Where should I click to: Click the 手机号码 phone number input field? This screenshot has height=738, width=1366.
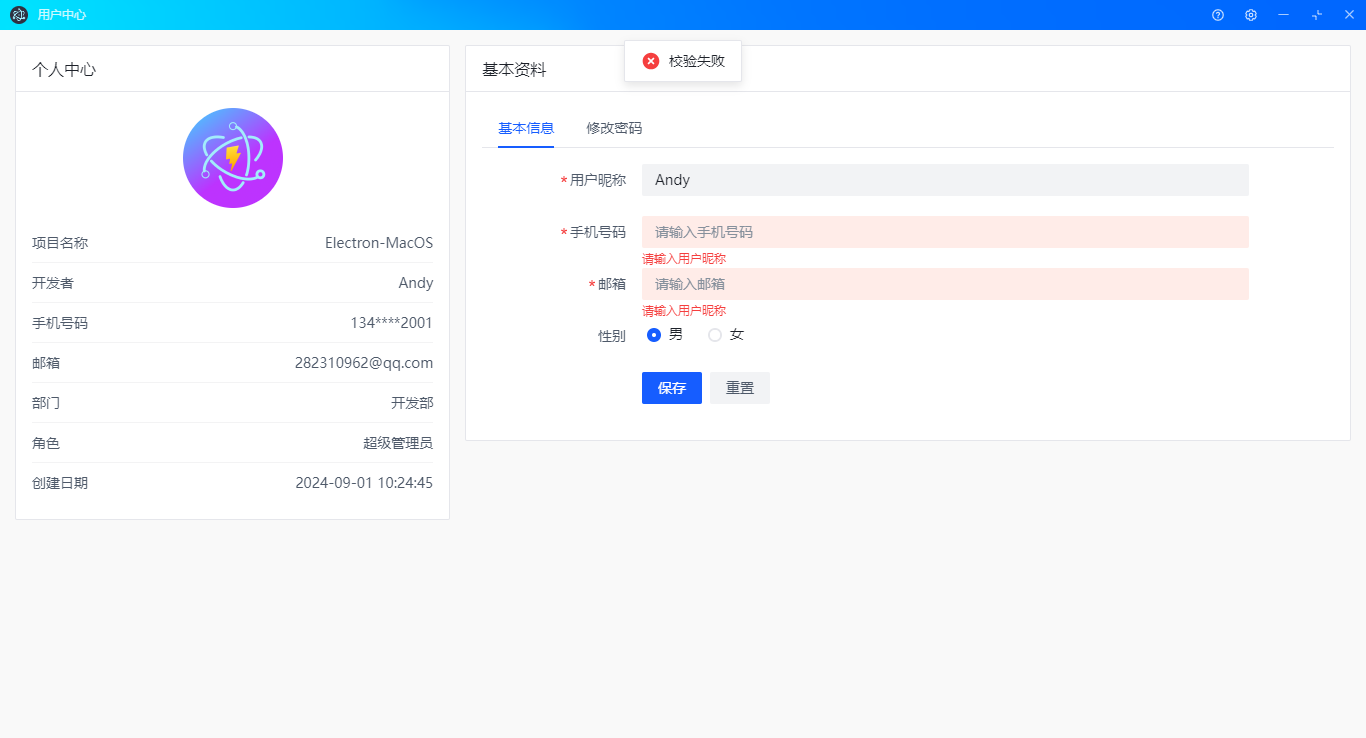point(945,231)
